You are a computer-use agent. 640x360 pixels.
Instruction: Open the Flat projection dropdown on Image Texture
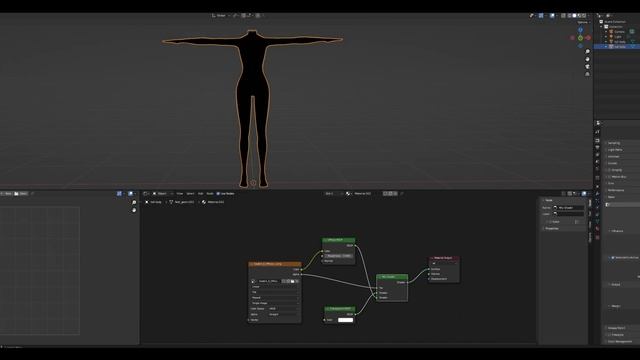275,292
